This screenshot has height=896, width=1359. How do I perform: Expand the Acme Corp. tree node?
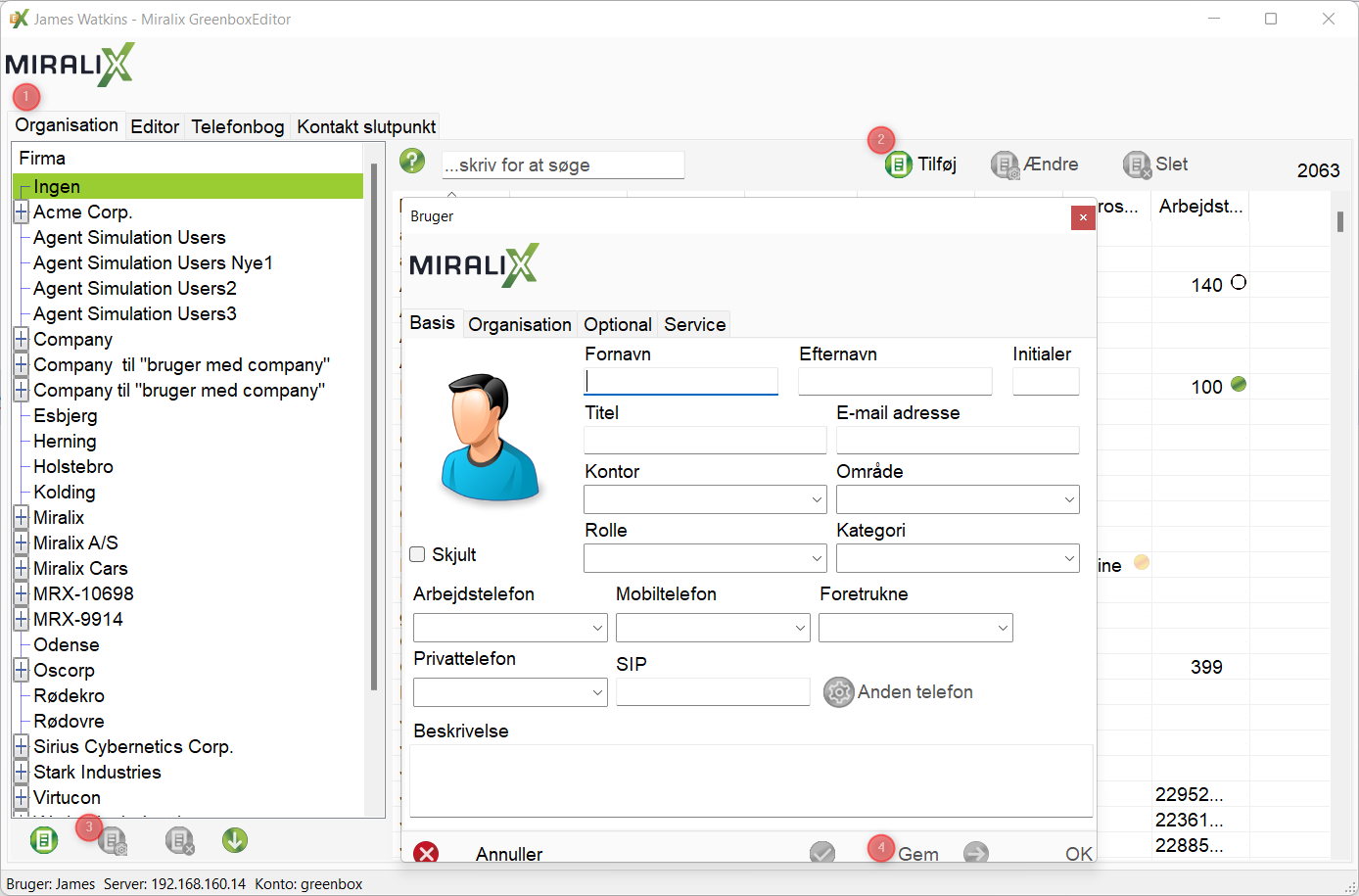coord(21,212)
